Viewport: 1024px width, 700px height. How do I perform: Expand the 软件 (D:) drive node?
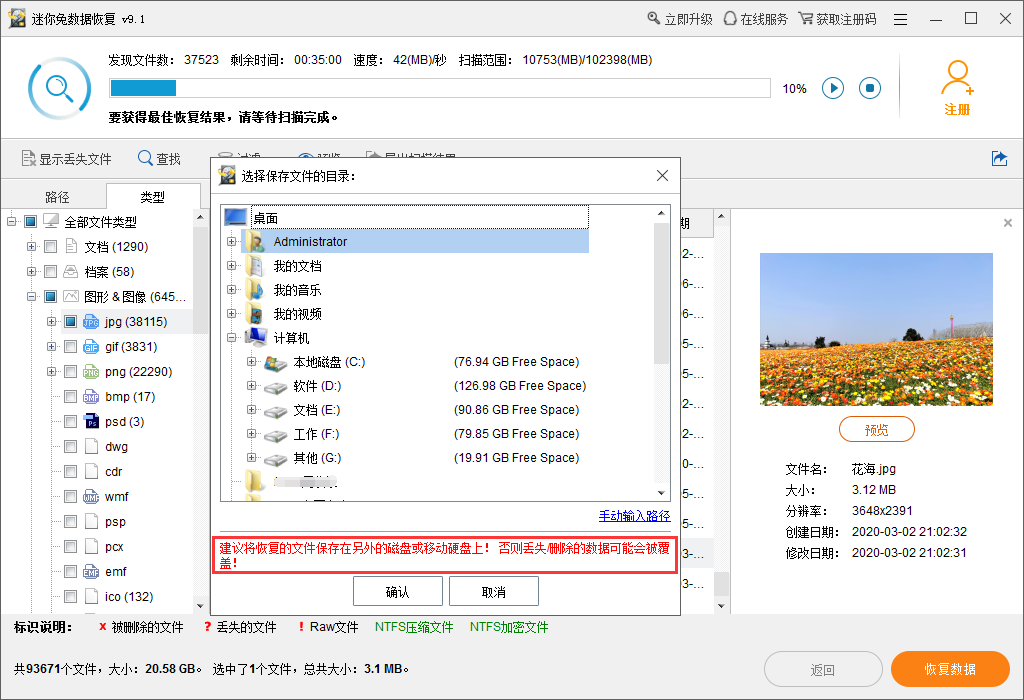point(252,386)
